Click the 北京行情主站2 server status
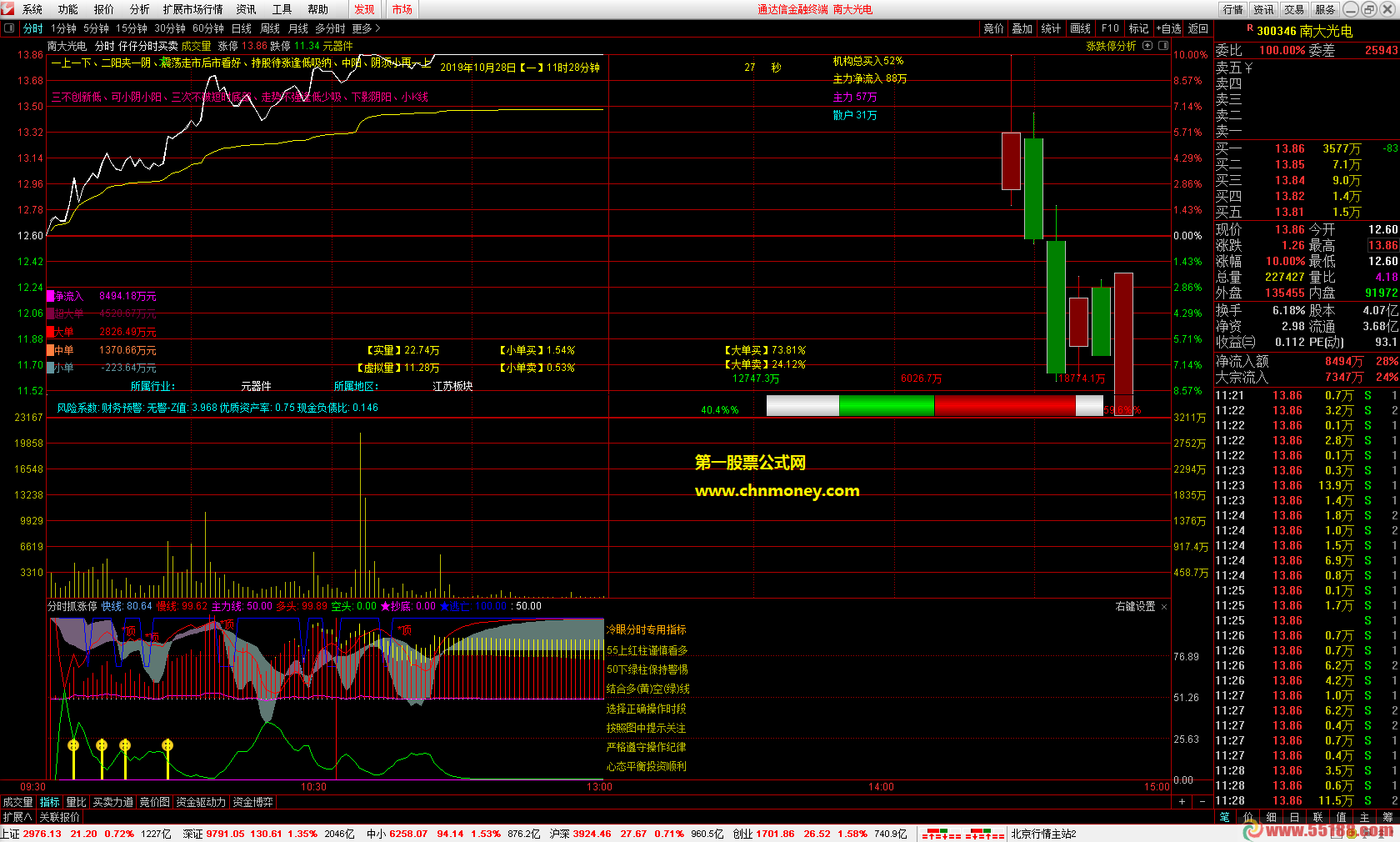The width and height of the screenshot is (1400, 842). click(1043, 834)
